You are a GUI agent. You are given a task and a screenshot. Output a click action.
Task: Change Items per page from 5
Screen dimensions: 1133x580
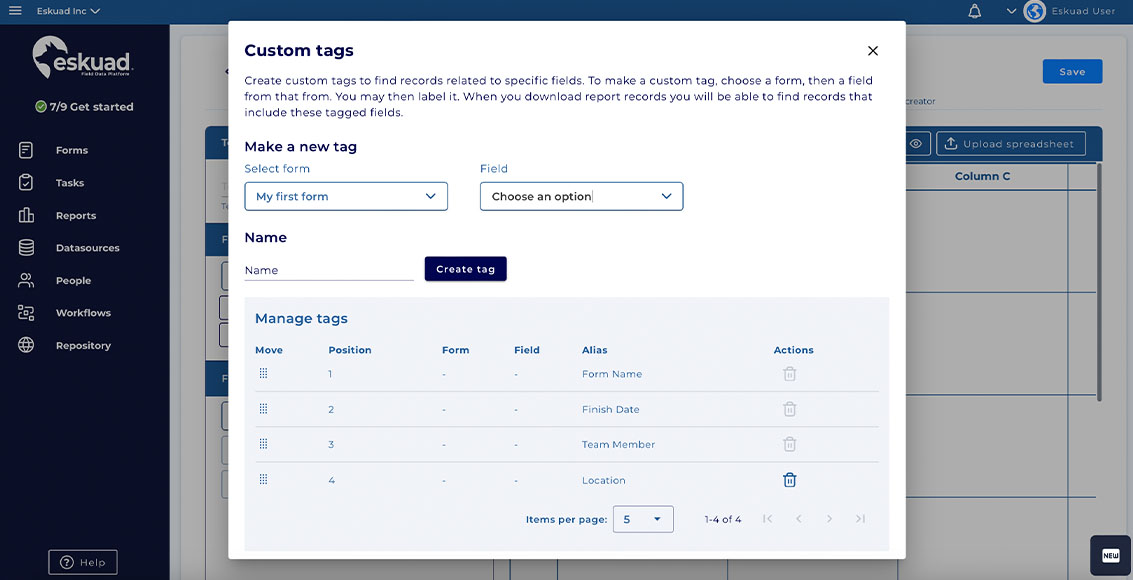pyautogui.click(x=643, y=518)
